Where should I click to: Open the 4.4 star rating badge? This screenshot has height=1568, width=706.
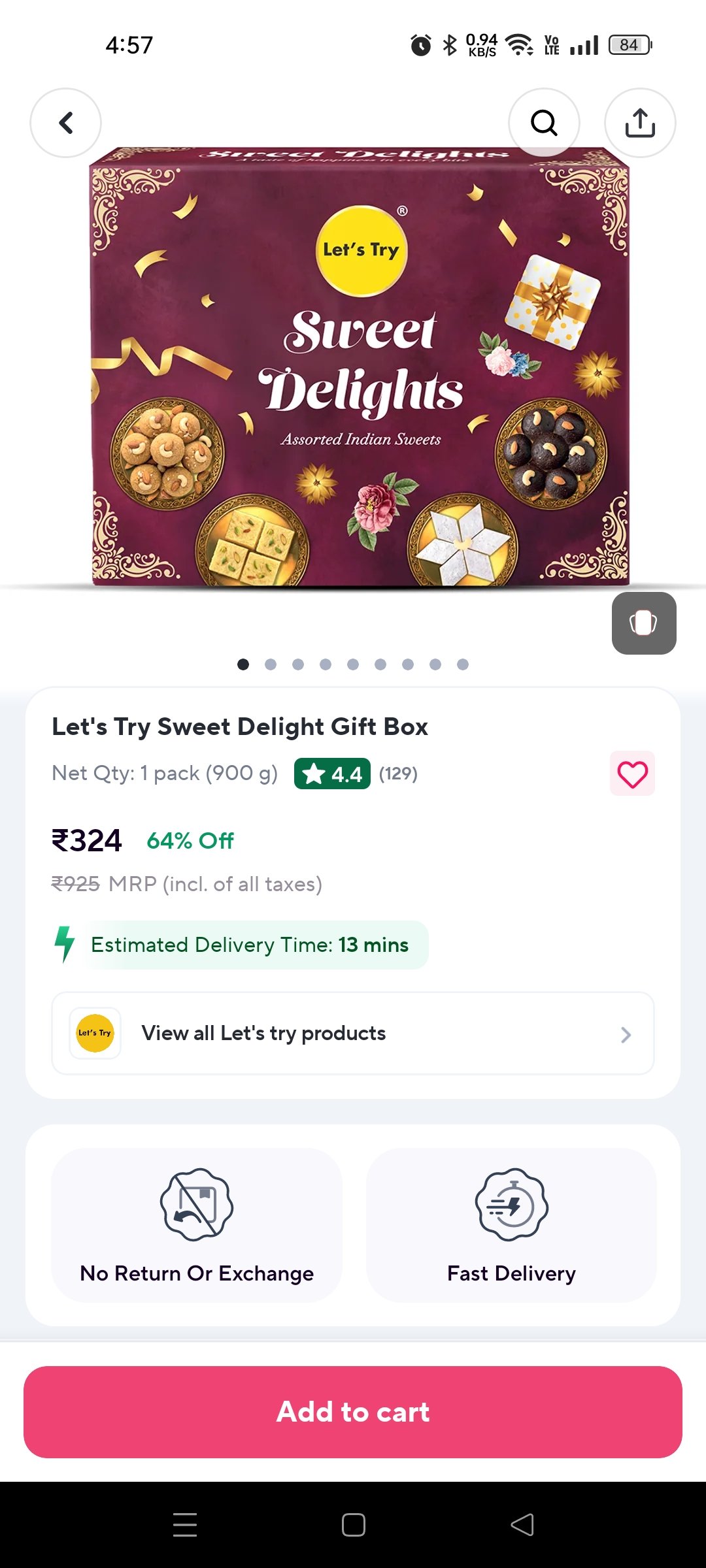[332, 774]
